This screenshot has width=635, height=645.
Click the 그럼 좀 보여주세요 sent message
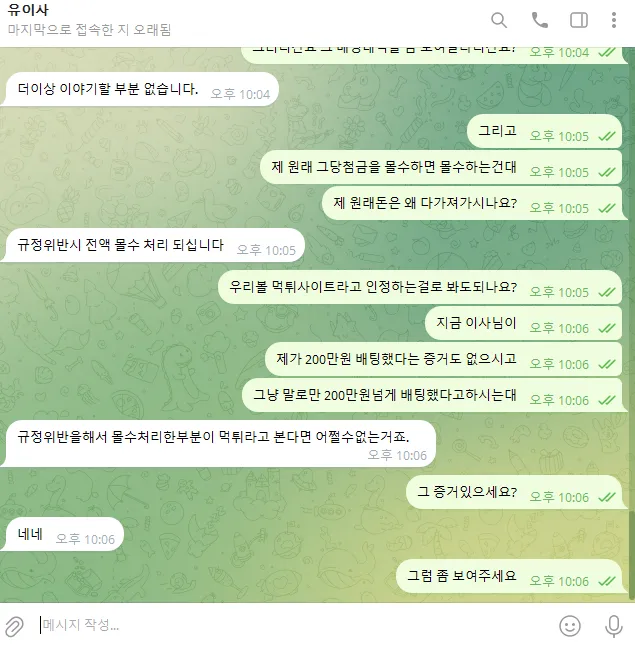(509, 576)
